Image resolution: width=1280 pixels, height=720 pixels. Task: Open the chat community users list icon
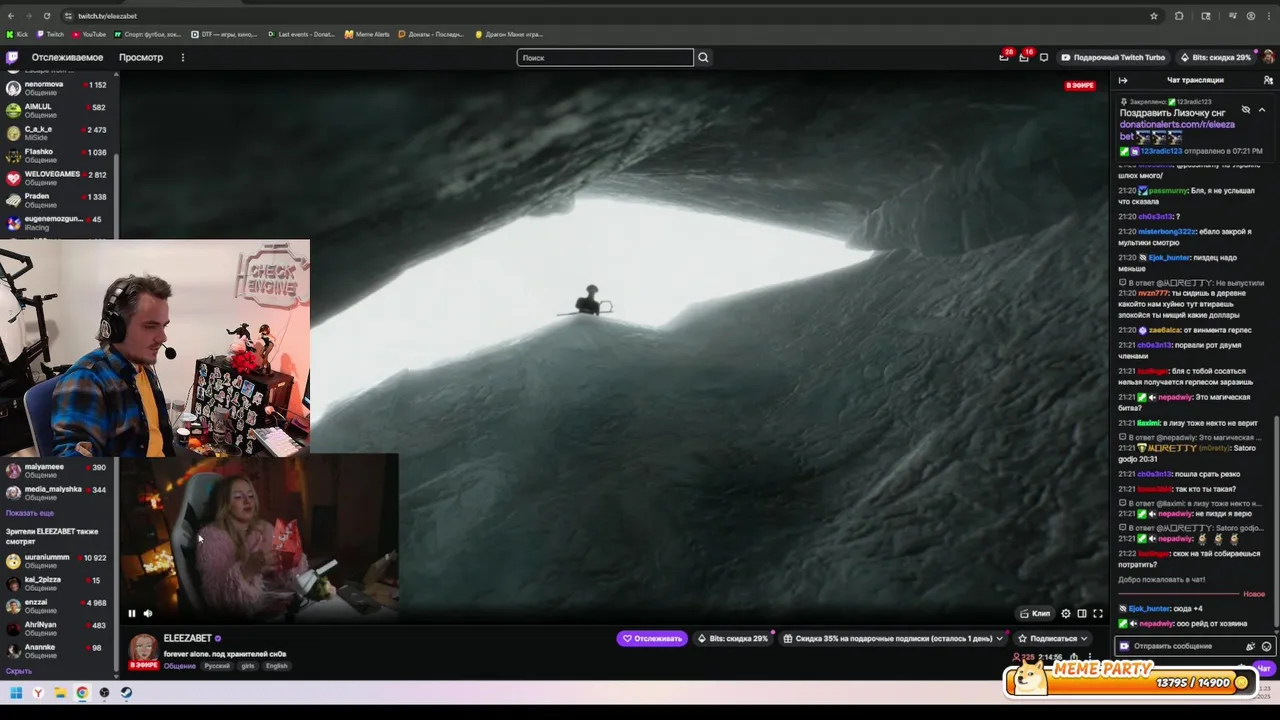coord(1268,80)
